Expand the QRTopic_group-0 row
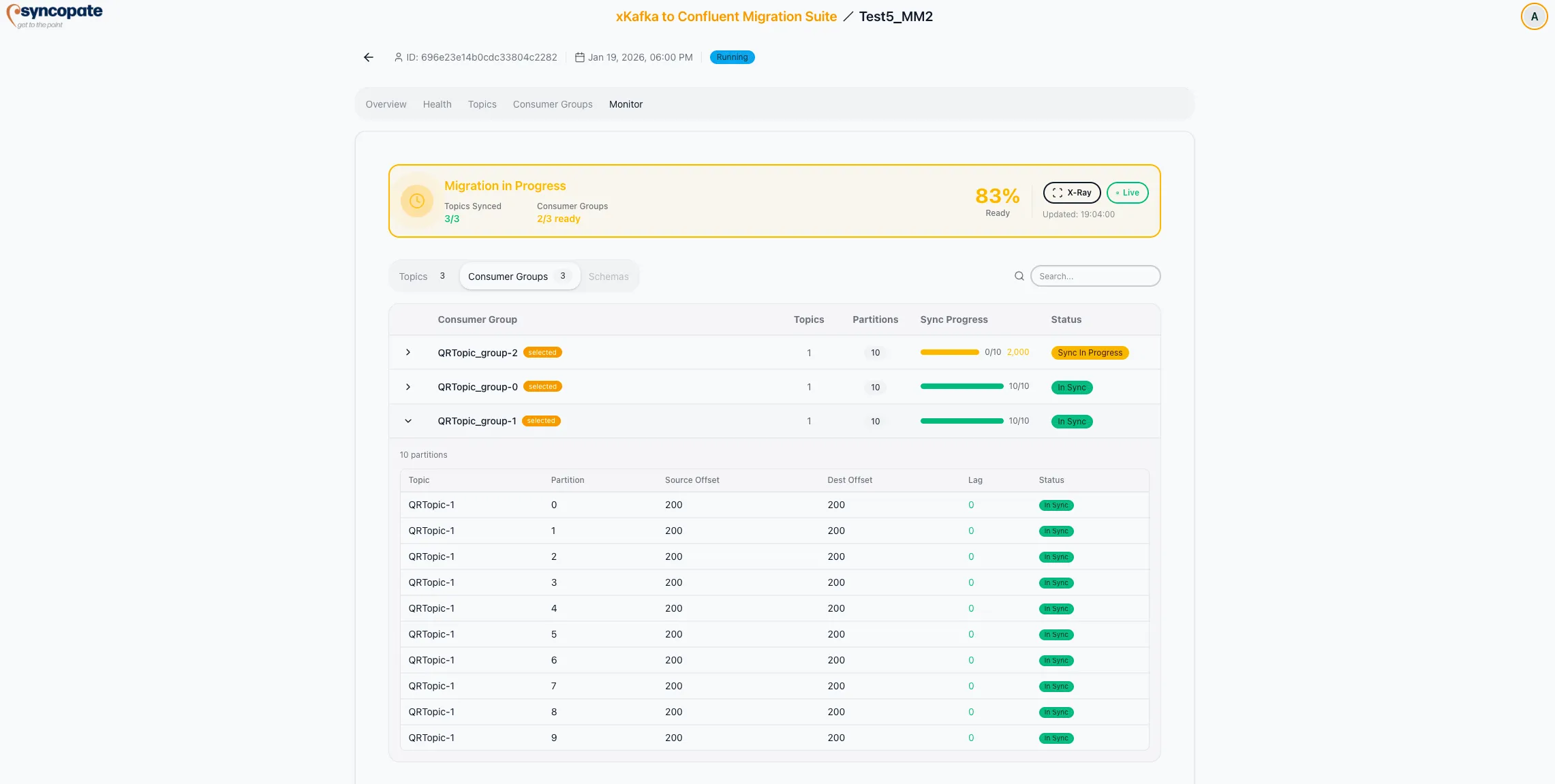Viewport: 1555px width, 784px height. [408, 387]
